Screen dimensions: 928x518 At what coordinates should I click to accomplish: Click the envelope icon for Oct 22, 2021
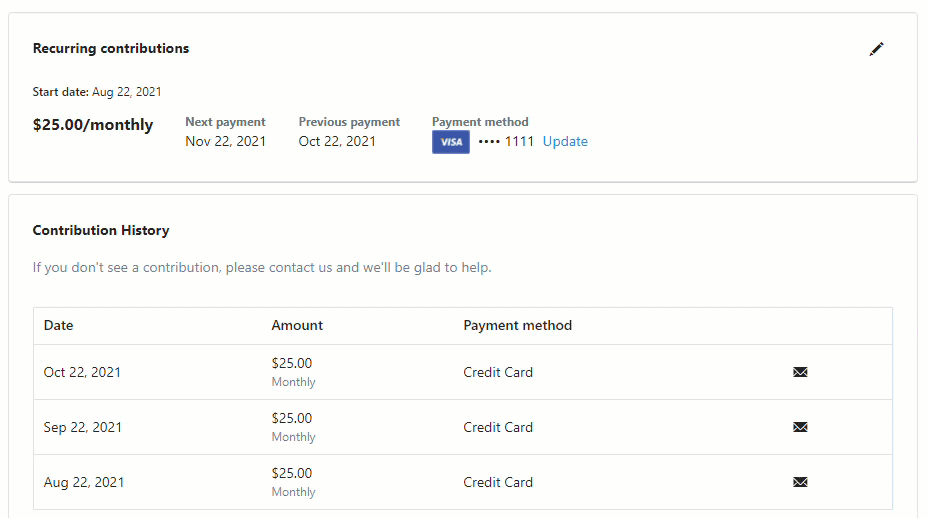[x=800, y=372]
